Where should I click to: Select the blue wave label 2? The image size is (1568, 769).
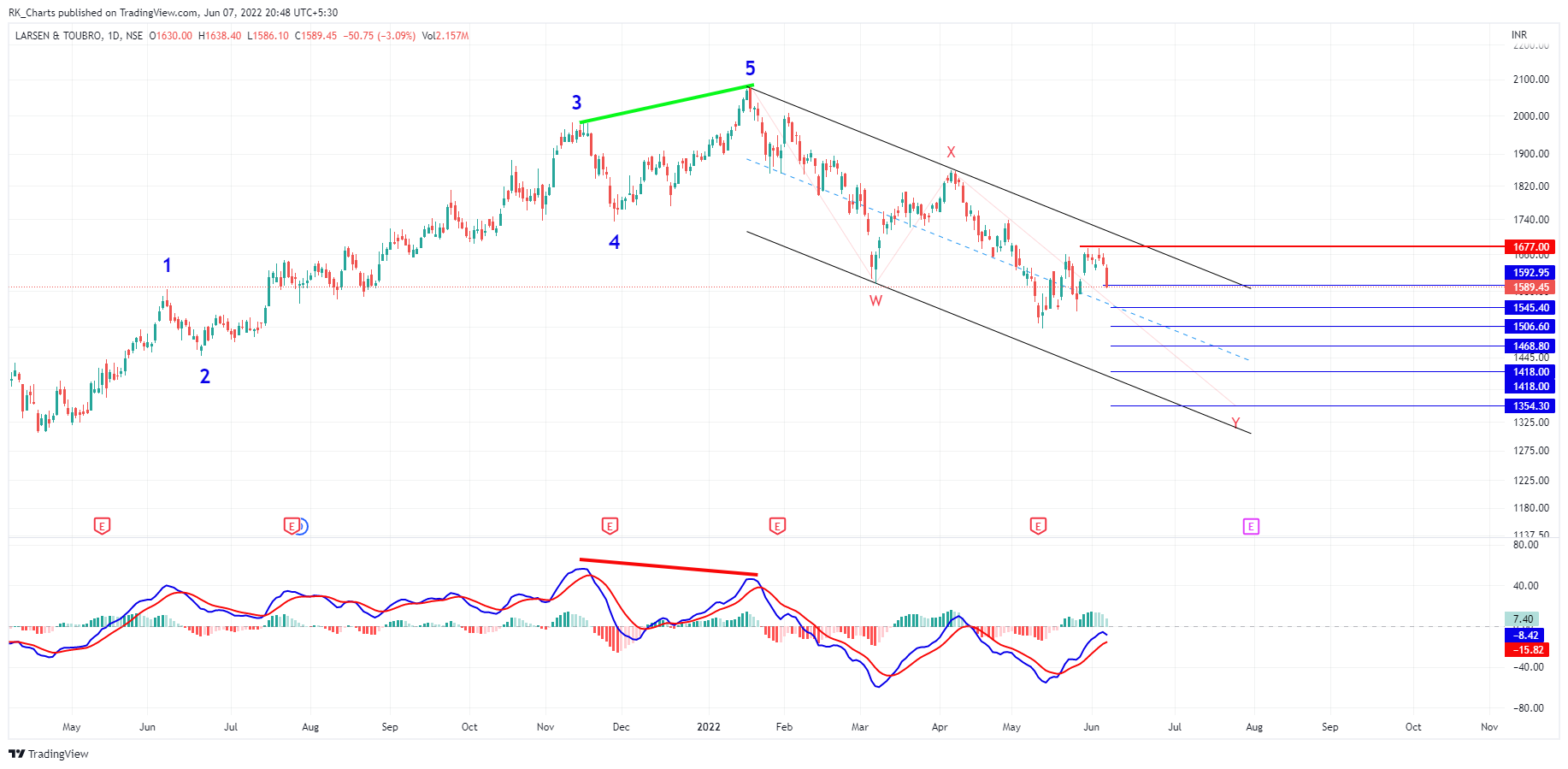(x=205, y=376)
